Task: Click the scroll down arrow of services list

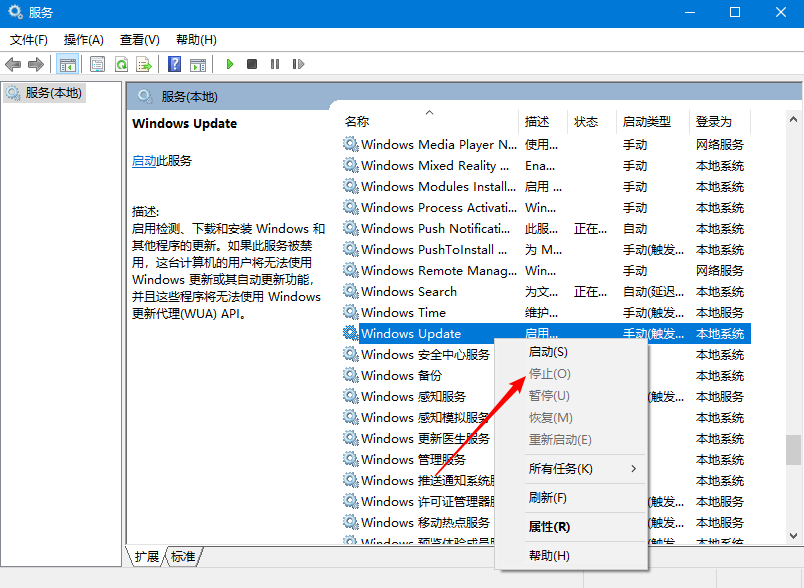Action: (x=793, y=536)
